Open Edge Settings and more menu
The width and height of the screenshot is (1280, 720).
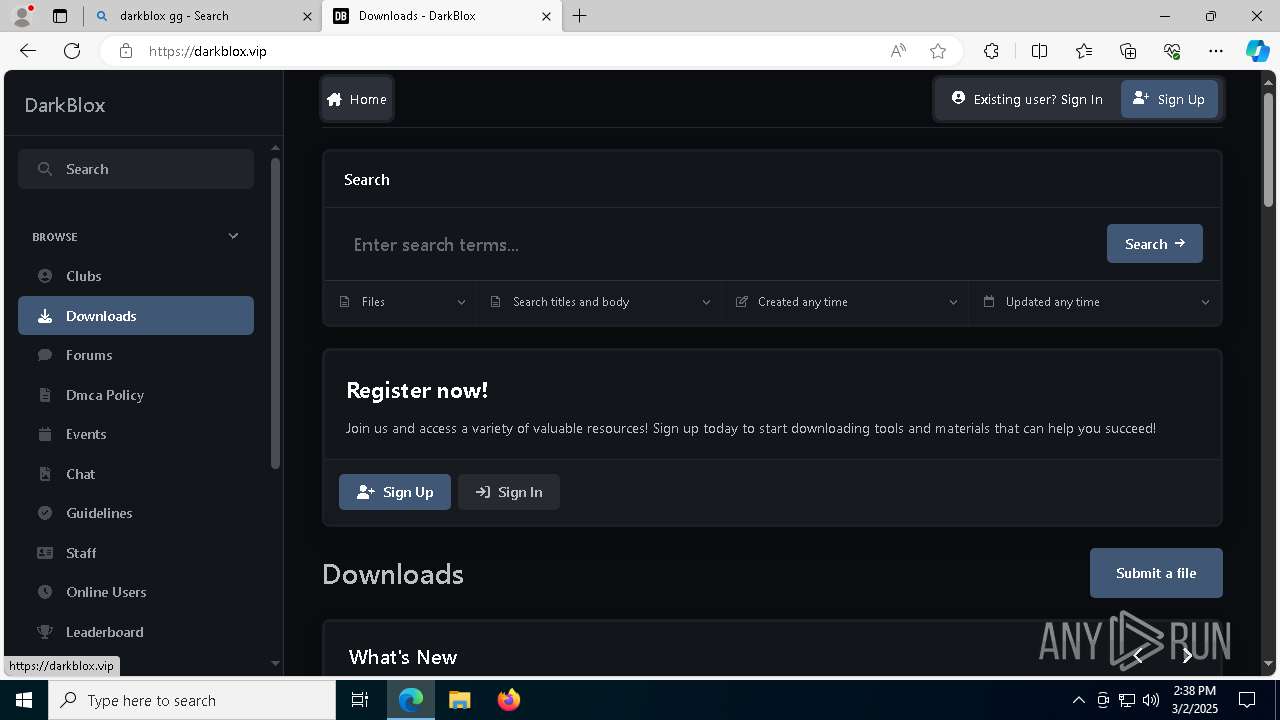click(x=1216, y=51)
